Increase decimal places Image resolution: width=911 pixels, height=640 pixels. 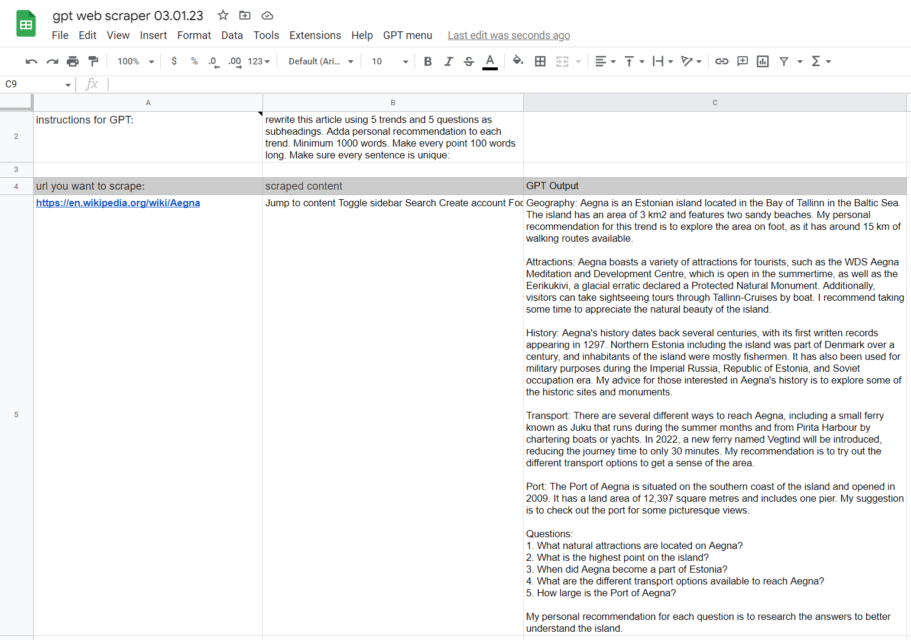click(234, 62)
